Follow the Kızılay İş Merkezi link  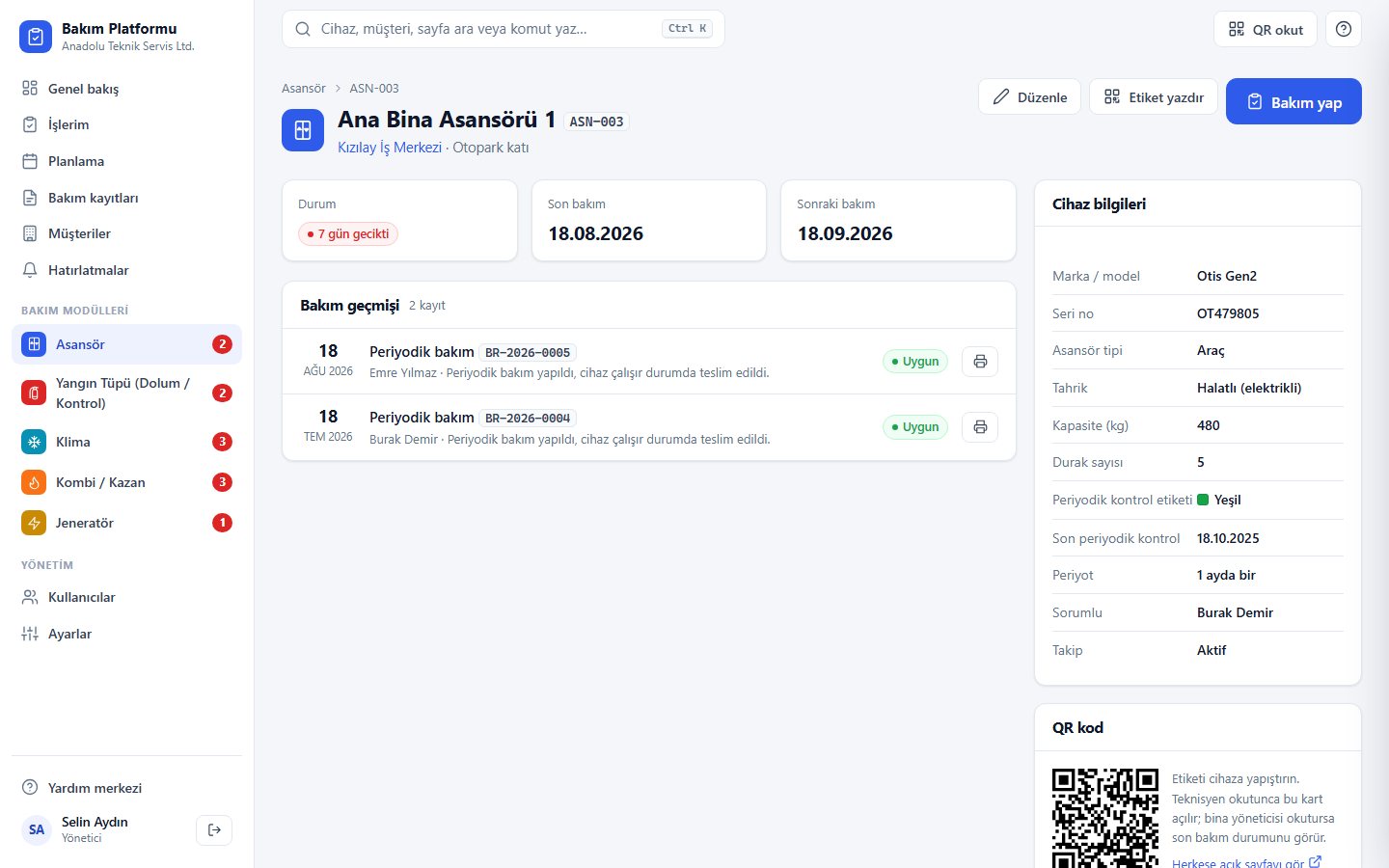tap(390, 148)
